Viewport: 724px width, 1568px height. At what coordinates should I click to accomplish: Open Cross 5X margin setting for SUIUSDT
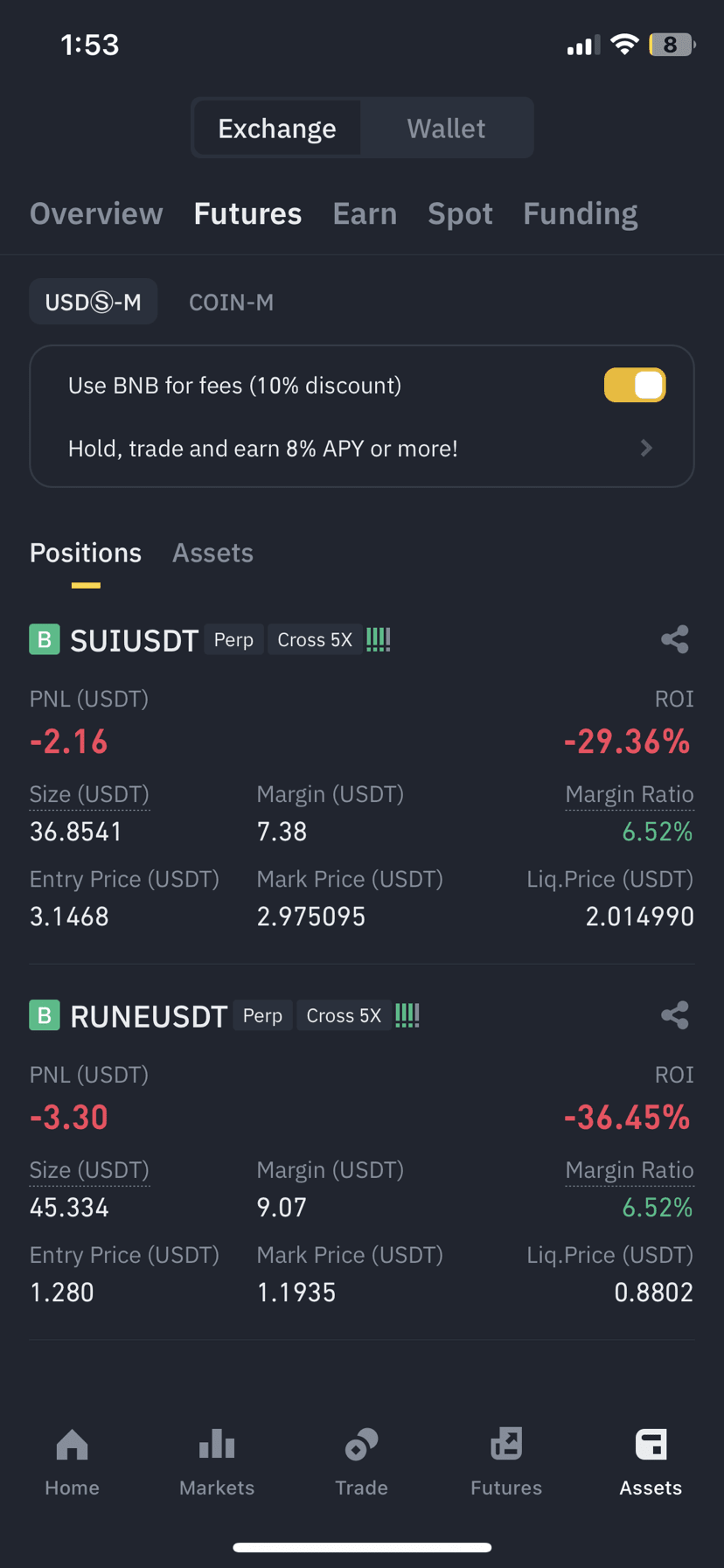pos(315,640)
